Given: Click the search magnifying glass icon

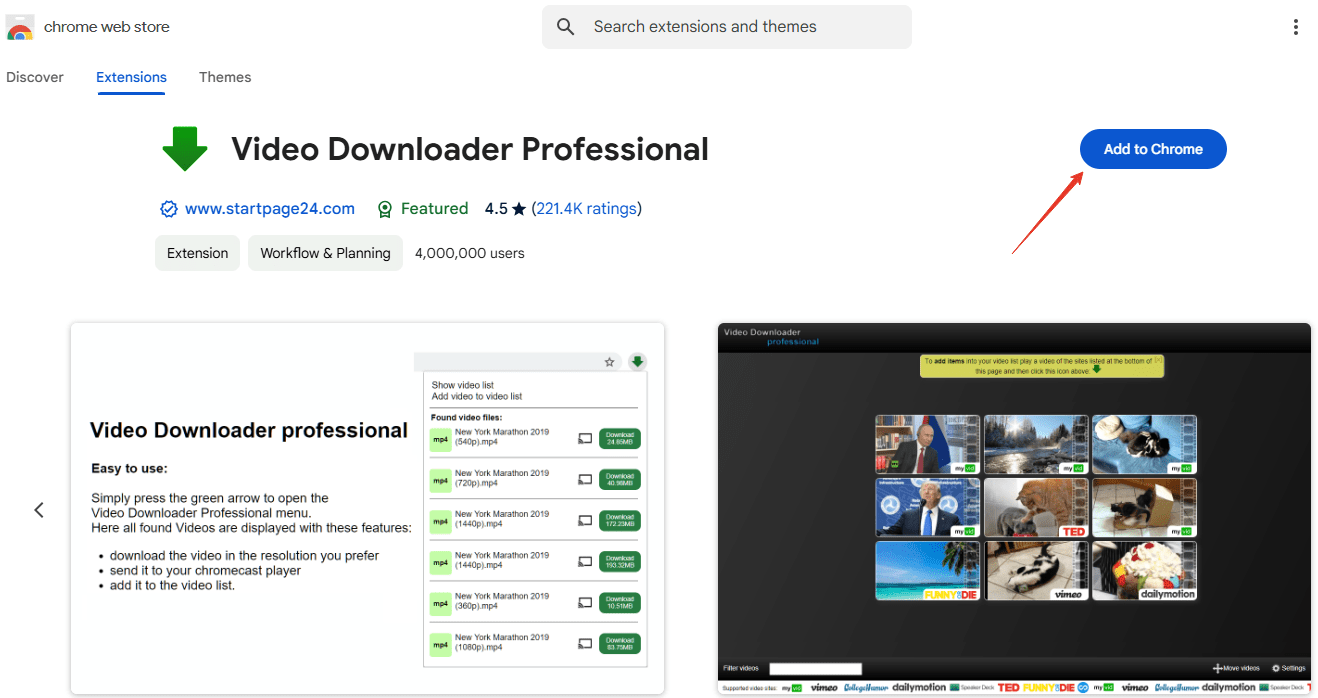Looking at the screenshot, I should [x=566, y=27].
